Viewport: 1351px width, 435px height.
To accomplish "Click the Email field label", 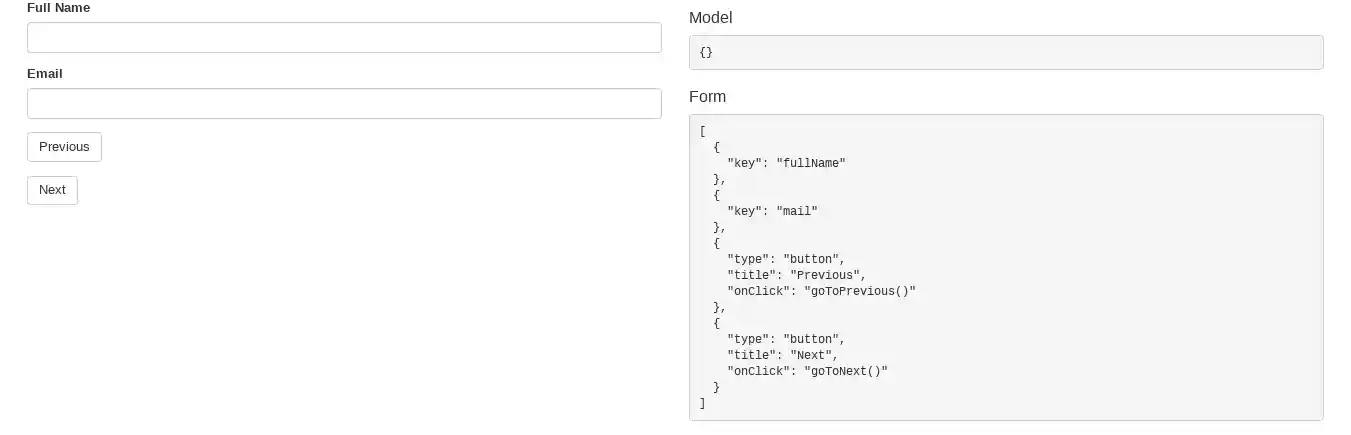I will [45, 74].
